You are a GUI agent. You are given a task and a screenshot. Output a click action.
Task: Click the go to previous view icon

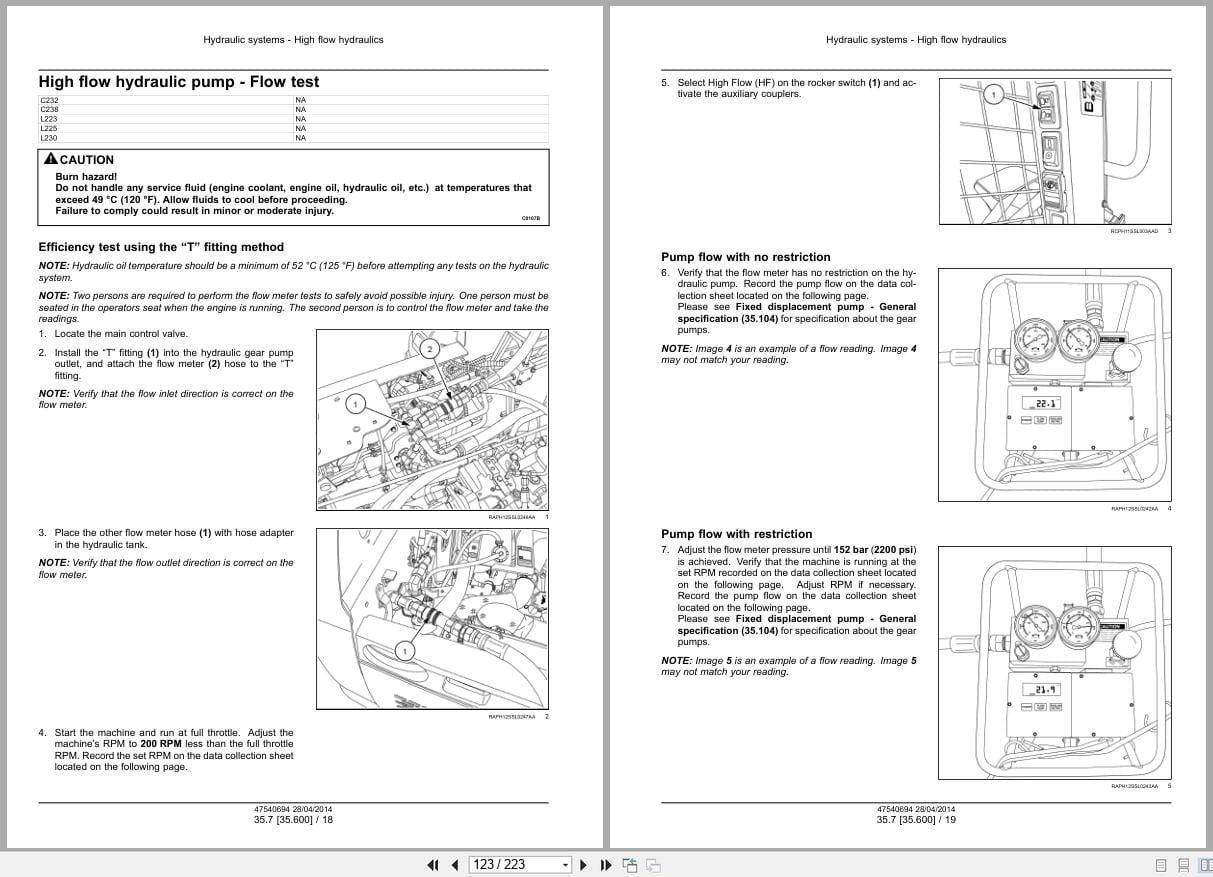630,865
